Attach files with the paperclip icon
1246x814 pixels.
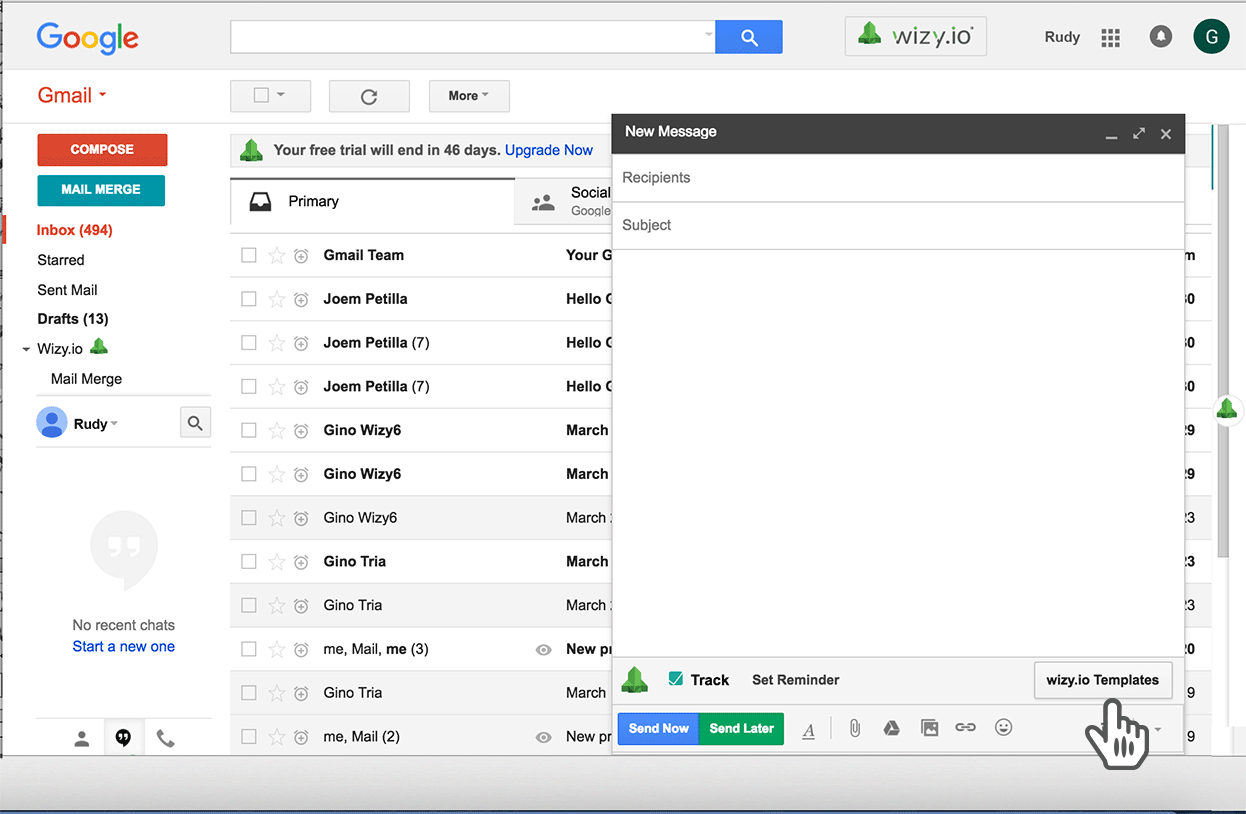pyautogui.click(x=855, y=728)
